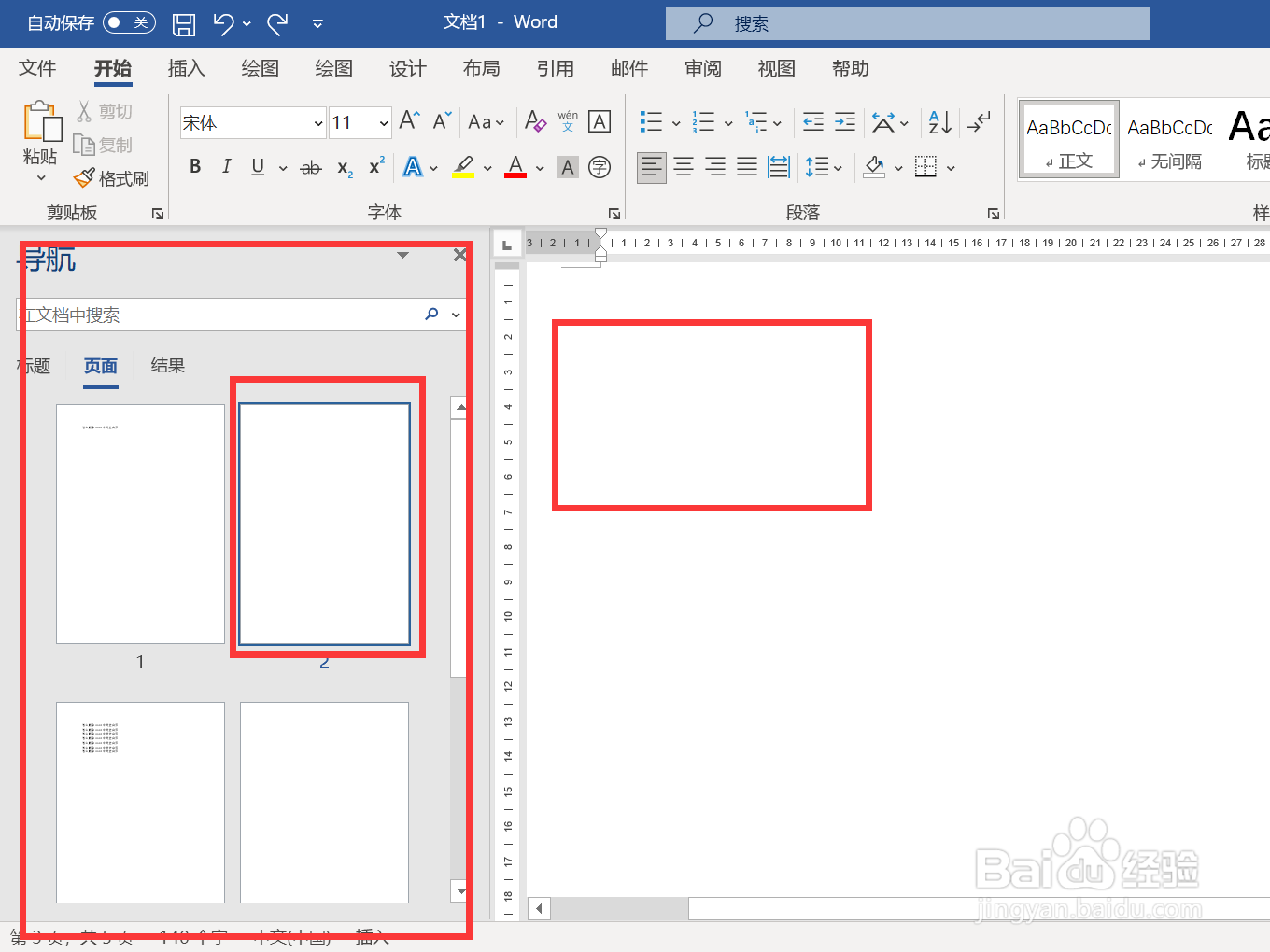Open the clipboard pane launcher

tap(158, 214)
